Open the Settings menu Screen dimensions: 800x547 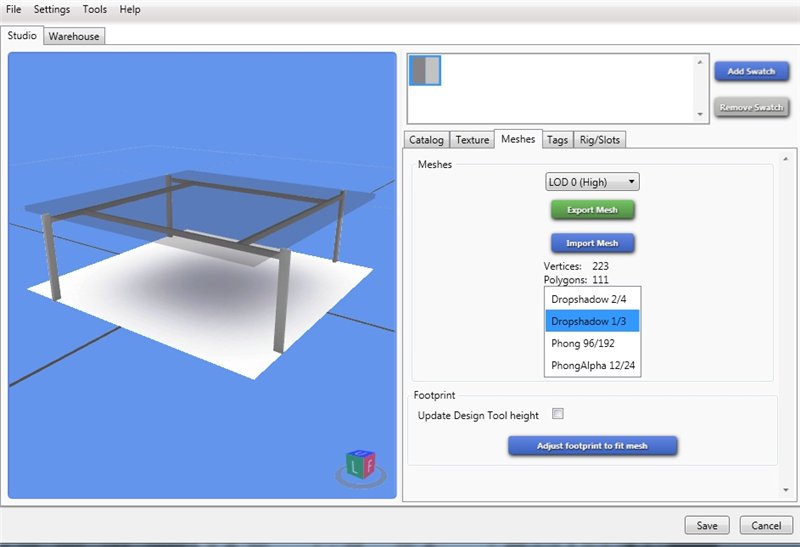coord(52,9)
